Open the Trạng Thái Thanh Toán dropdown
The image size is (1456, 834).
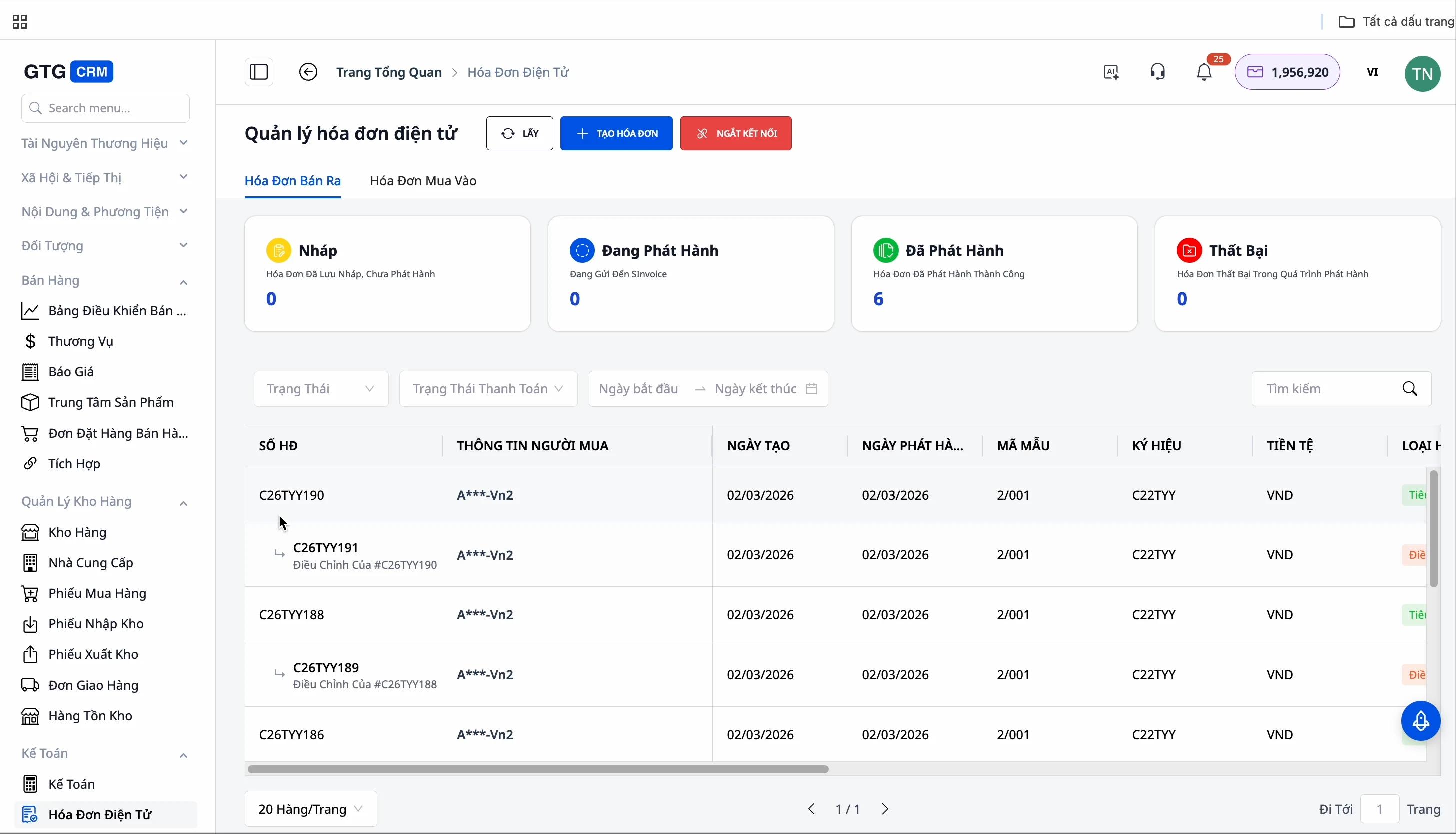(x=488, y=389)
